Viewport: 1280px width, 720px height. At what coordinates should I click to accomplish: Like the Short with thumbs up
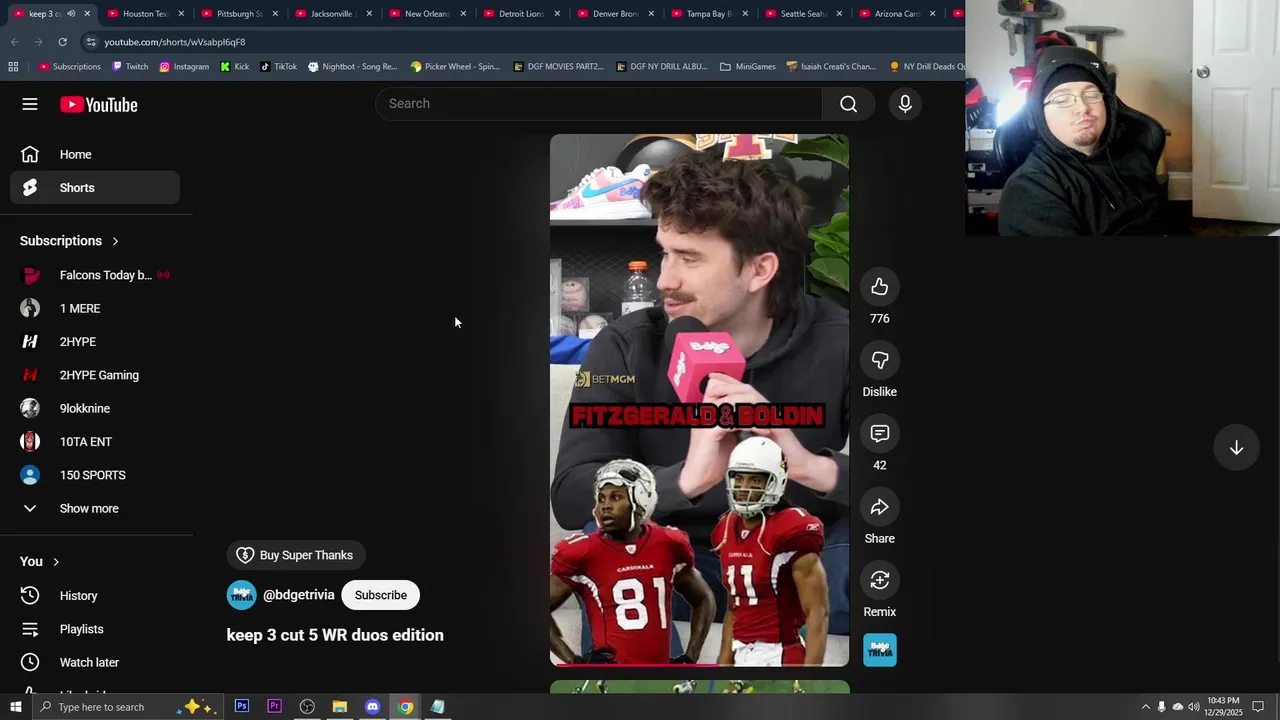(x=880, y=287)
